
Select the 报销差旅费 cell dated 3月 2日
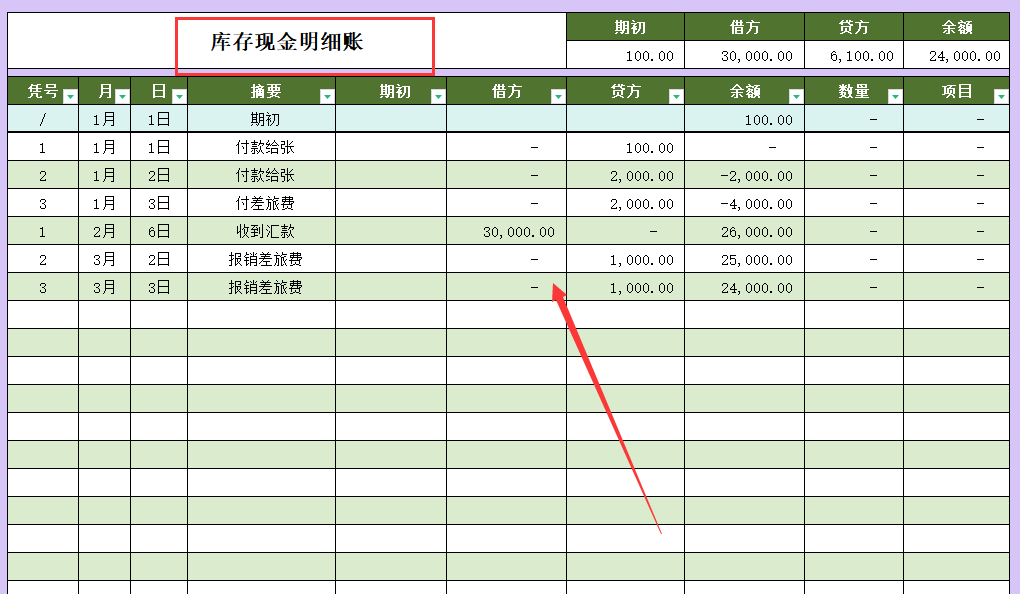click(x=262, y=260)
